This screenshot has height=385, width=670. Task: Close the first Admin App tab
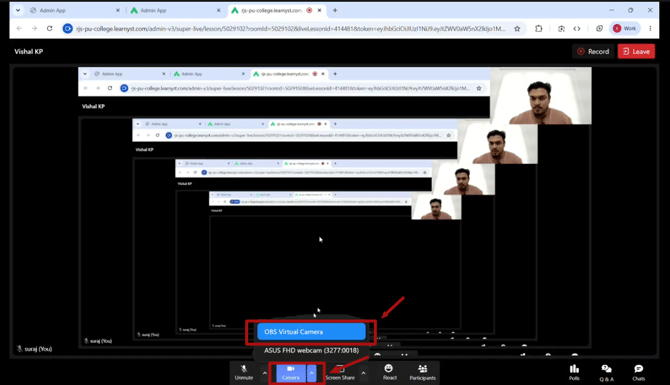(x=118, y=10)
